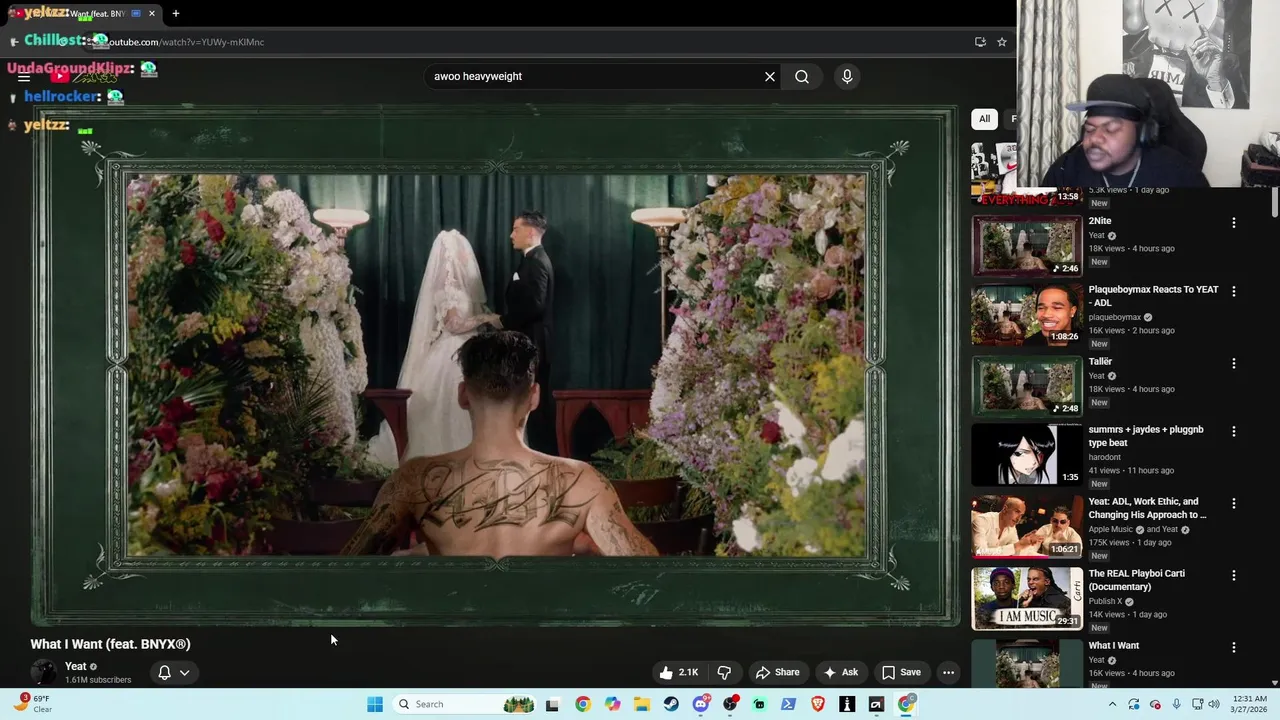
Task: Open options menu for What I Want suggestion
Action: (1233, 647)
